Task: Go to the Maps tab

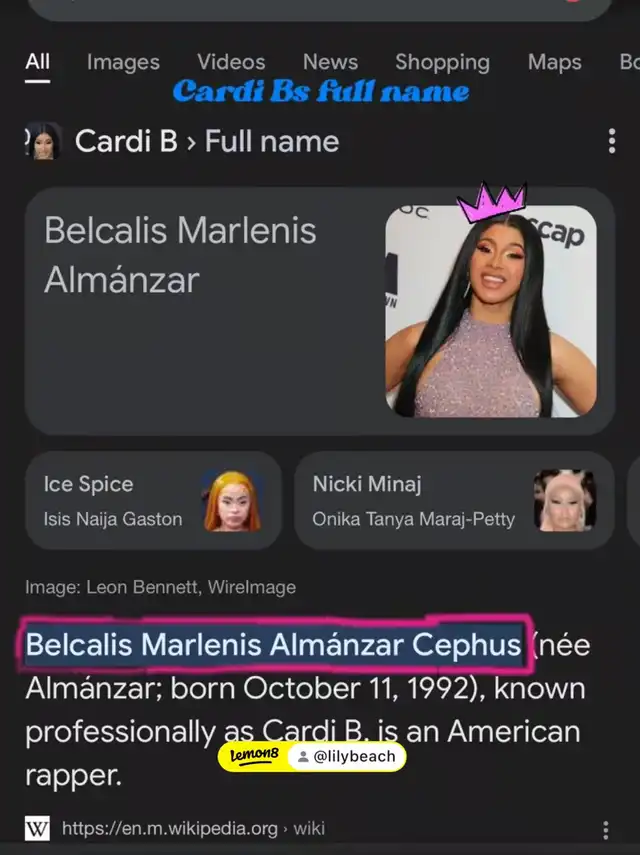Action: (x=554, y=62)
